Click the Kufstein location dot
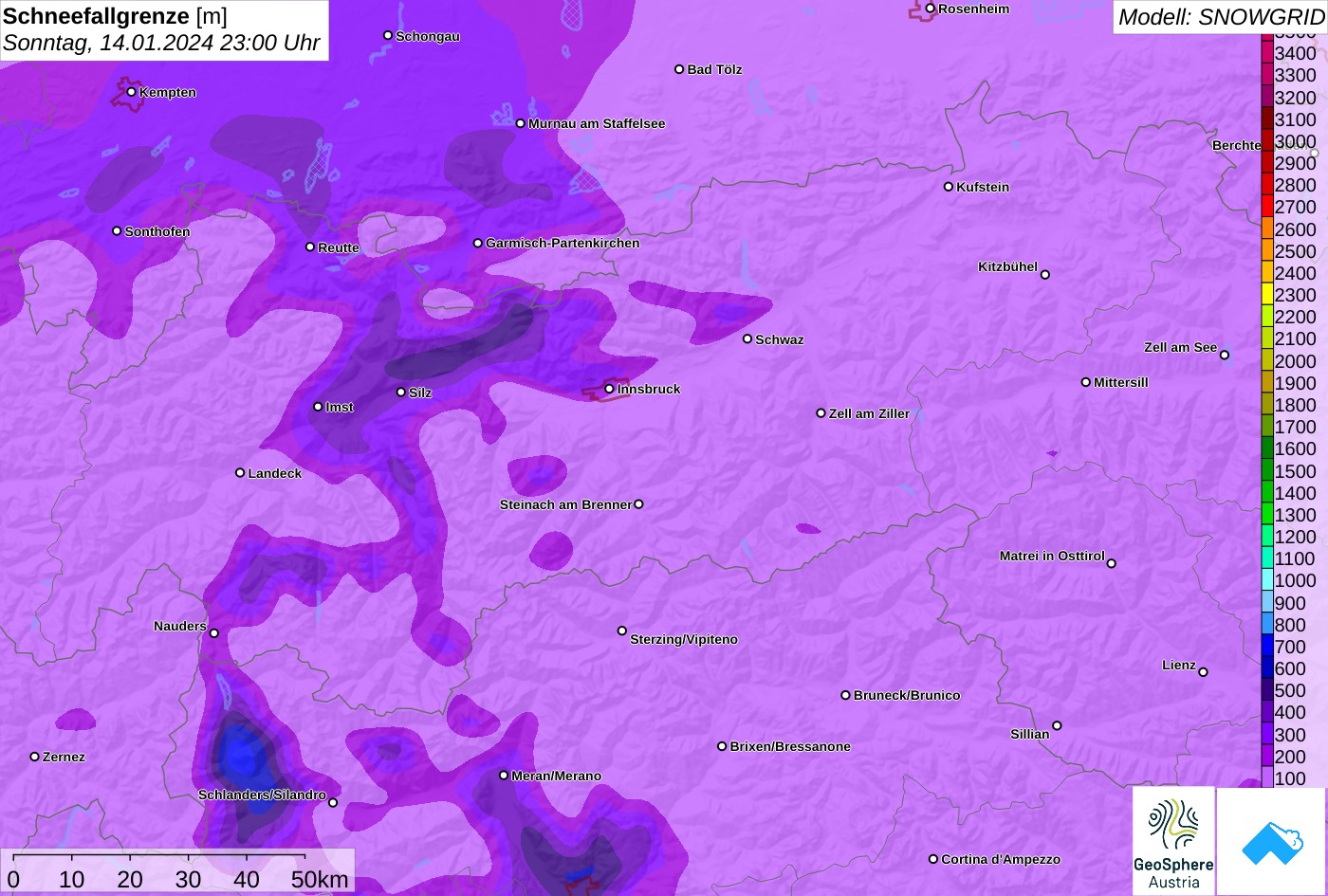Screen dimensions: 1328x896 point(949,187)
